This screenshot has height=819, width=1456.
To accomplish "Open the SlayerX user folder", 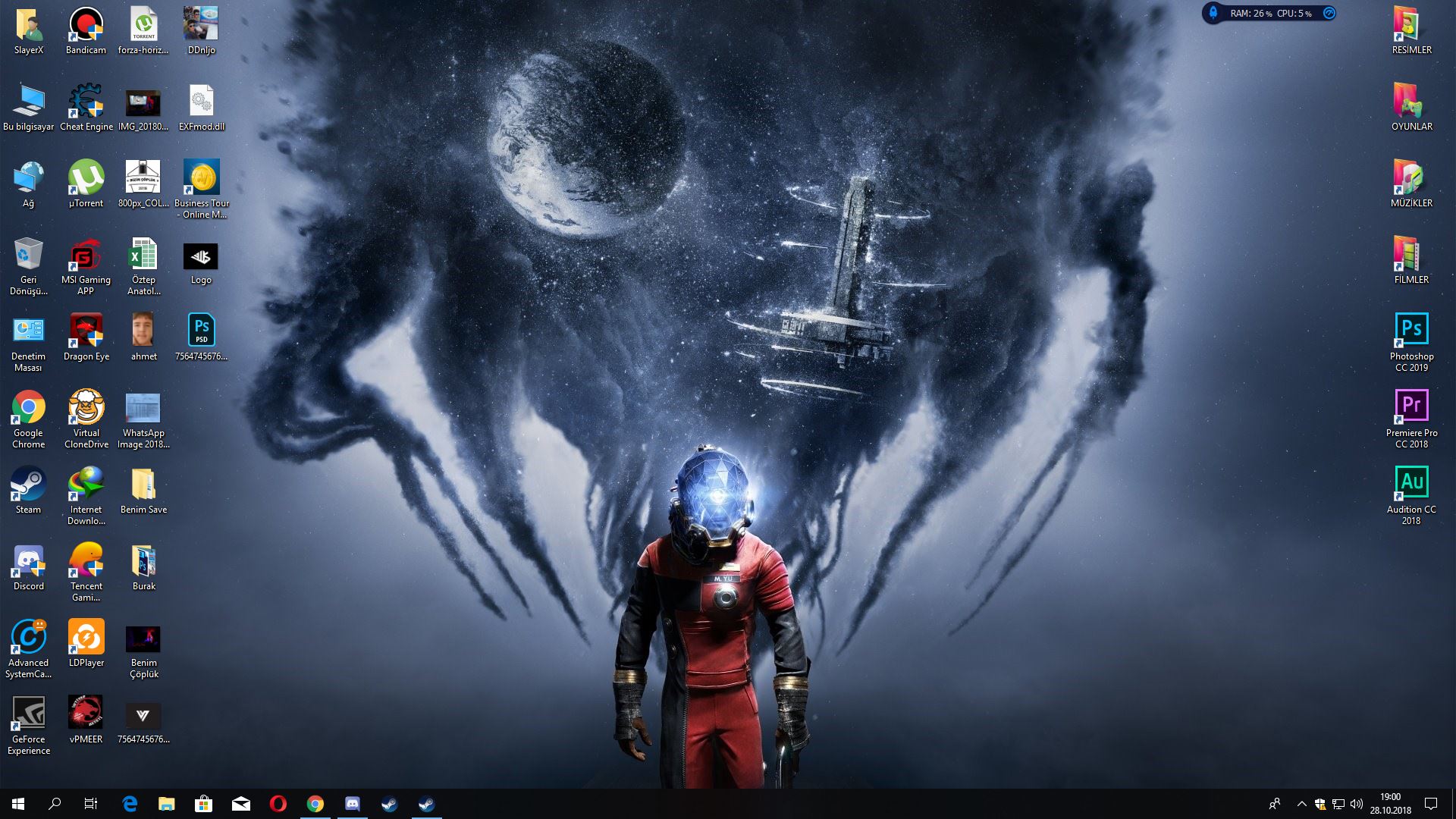I will pyautogui.click(x=29, y=30).
